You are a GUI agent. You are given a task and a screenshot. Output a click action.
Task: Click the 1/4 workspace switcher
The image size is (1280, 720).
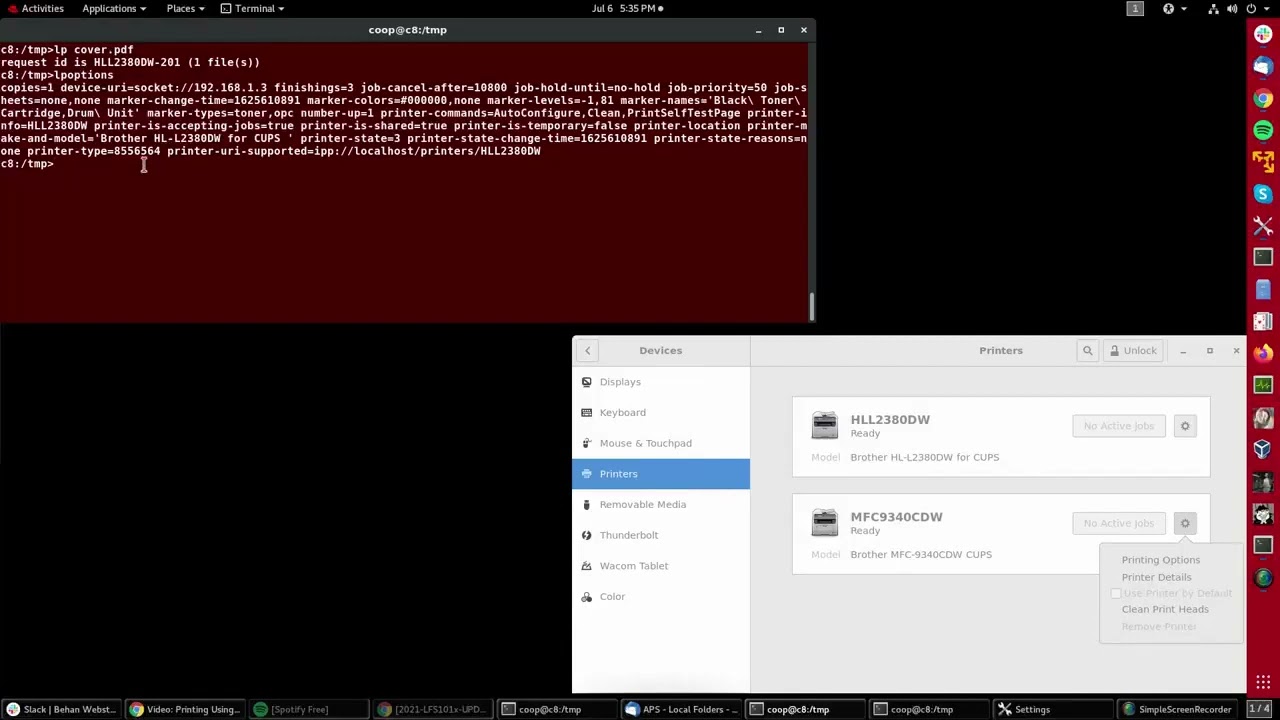pos(1259,709)
